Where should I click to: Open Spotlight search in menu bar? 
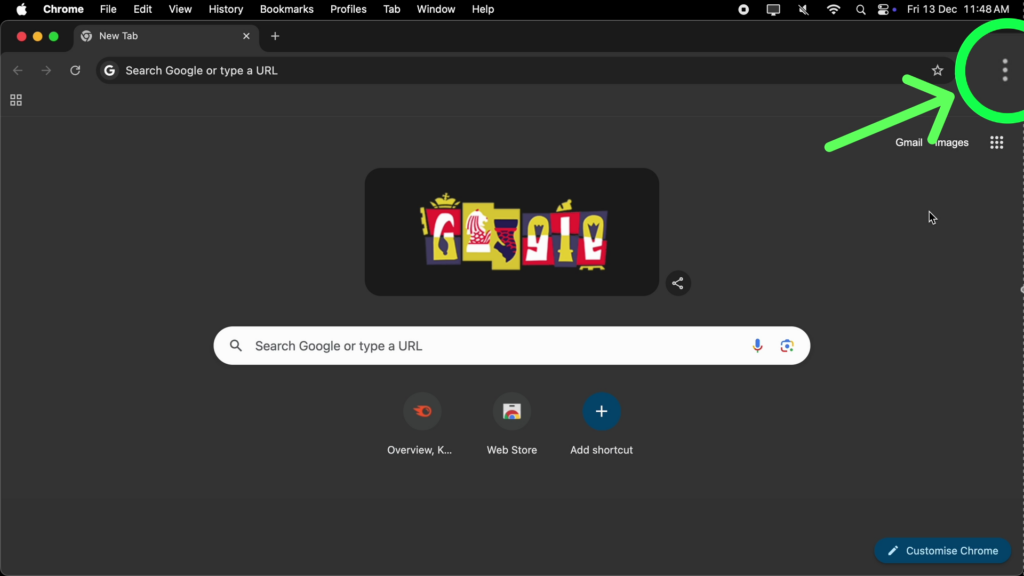860,10
